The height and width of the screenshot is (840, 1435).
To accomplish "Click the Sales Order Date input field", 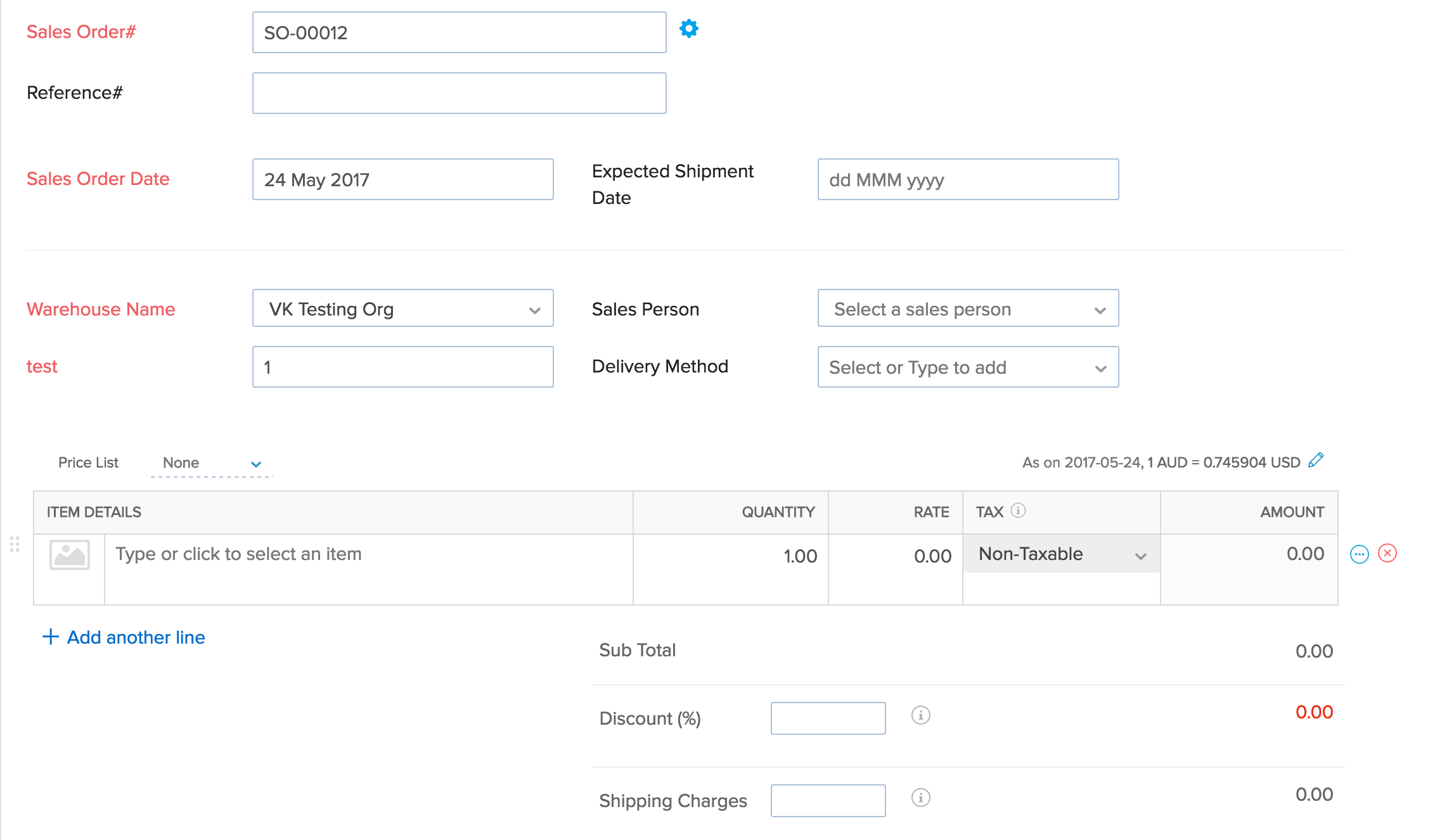I will tap(403, 178).
